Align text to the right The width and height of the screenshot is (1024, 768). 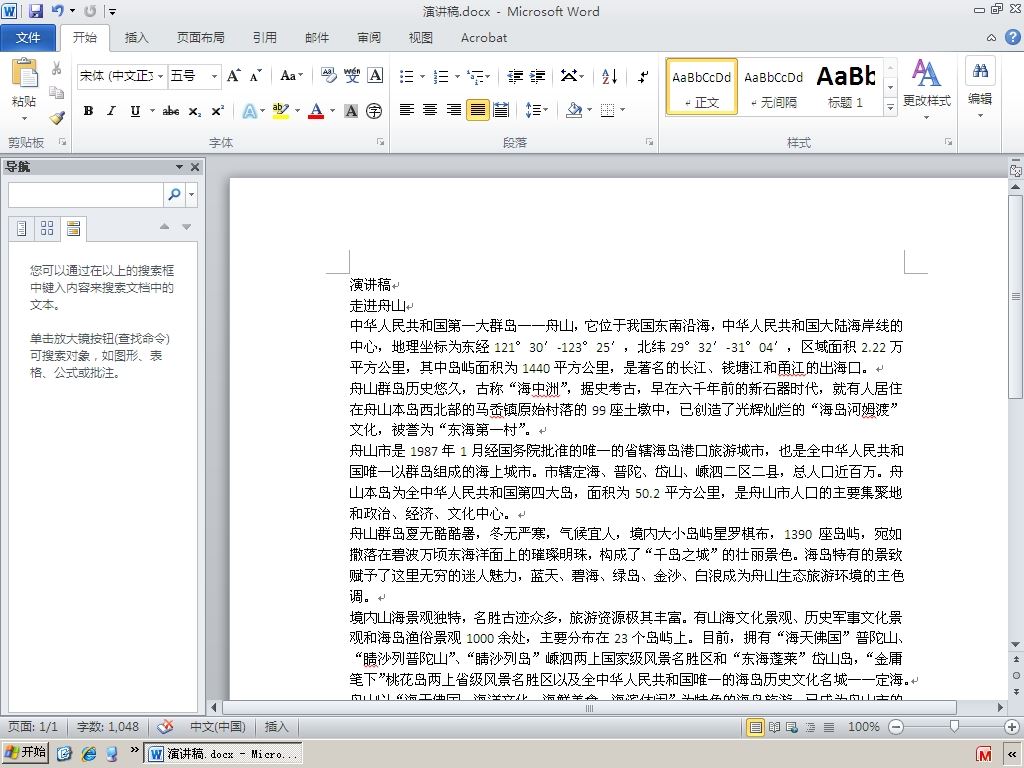click(x=454, y=110)
